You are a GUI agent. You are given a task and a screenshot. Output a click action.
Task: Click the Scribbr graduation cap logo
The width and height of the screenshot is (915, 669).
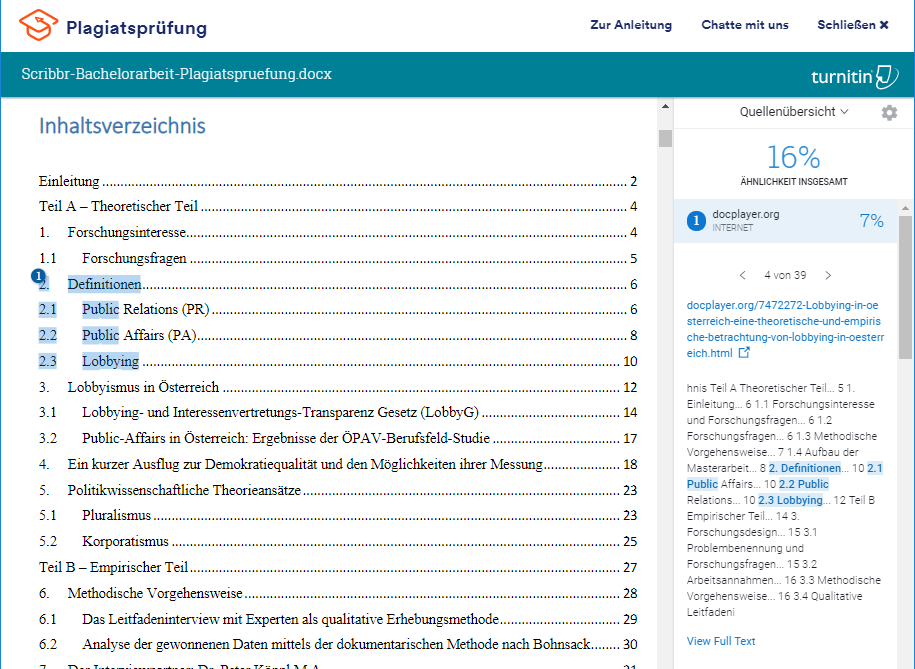point(39,25)
